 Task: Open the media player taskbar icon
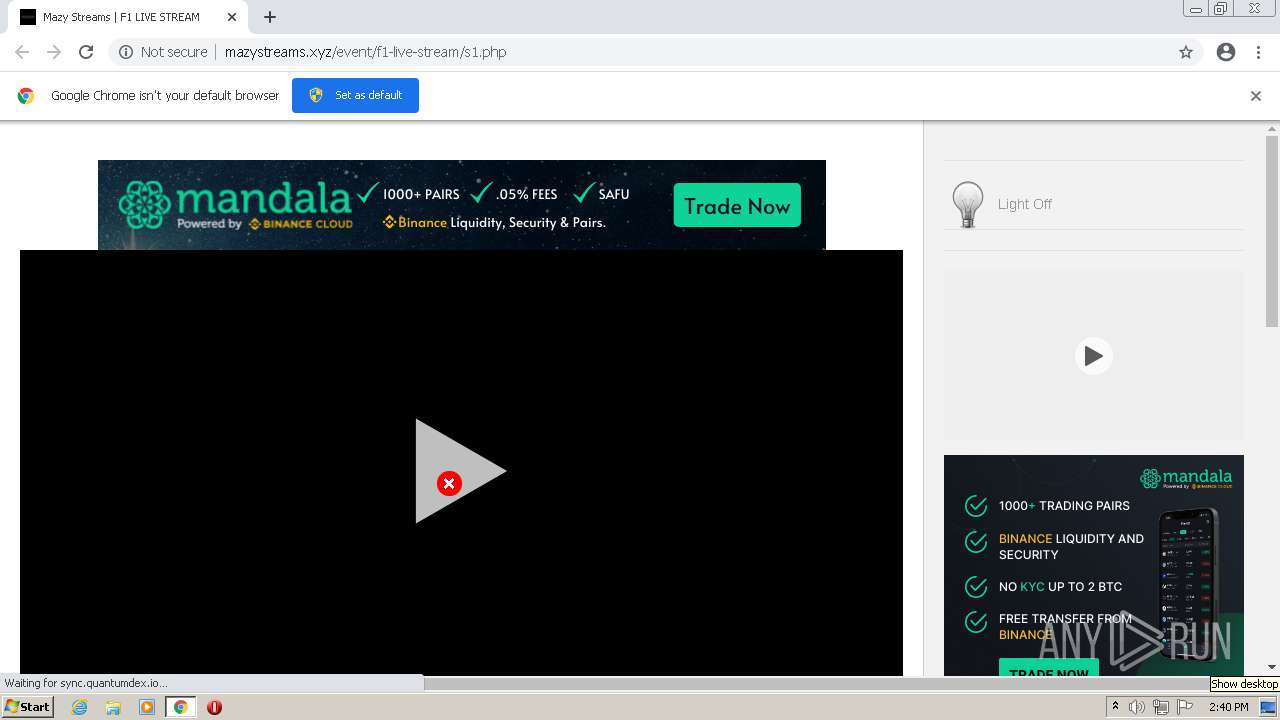147,707
